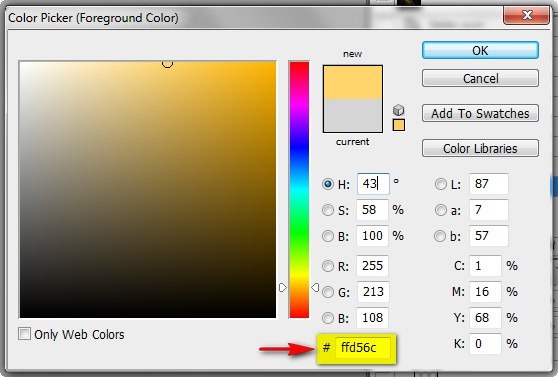
Task: Open Color Libraries
Action: [480, 148]
